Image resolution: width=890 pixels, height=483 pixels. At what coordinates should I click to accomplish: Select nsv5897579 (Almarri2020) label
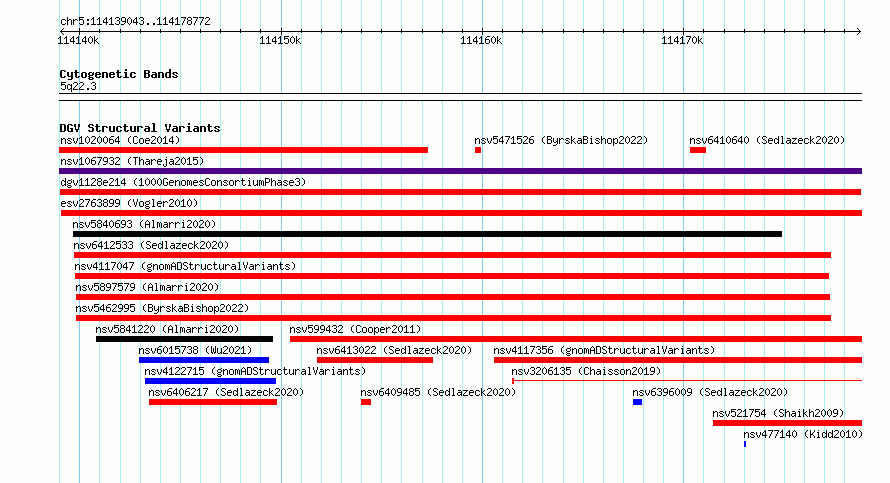[147, 287]
